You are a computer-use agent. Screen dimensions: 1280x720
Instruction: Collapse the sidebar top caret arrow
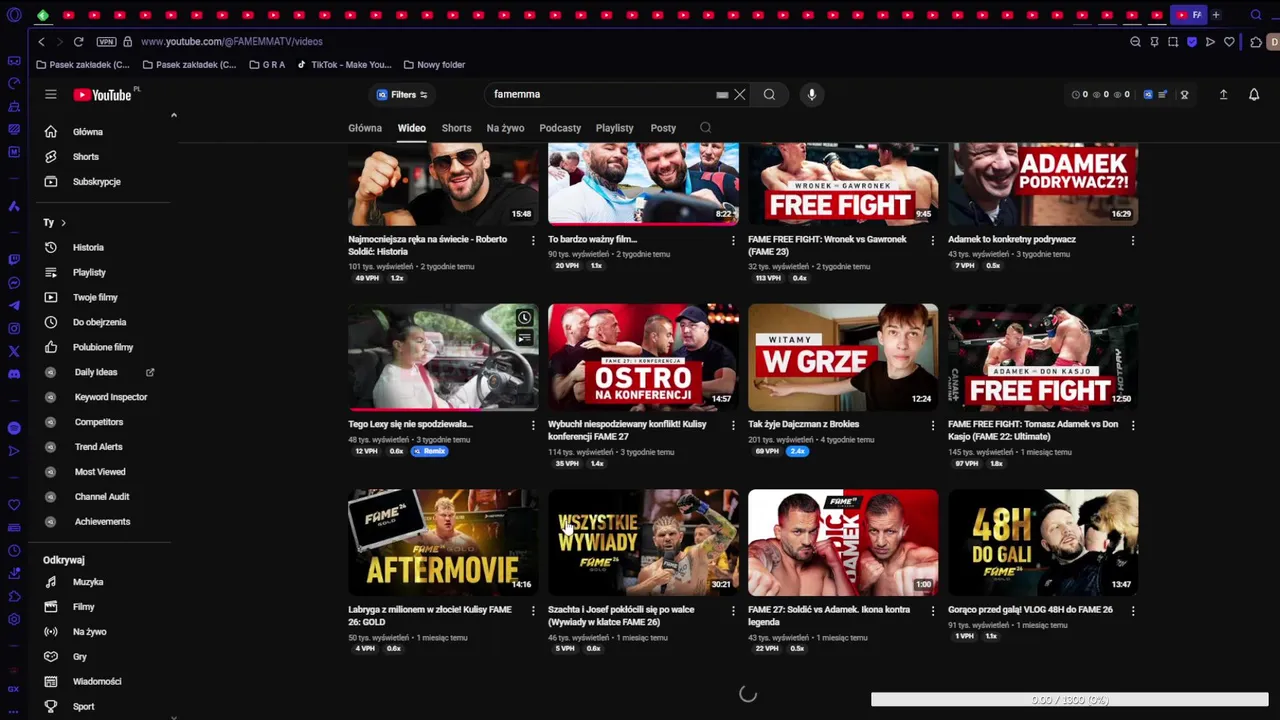[x=173, y=115]
